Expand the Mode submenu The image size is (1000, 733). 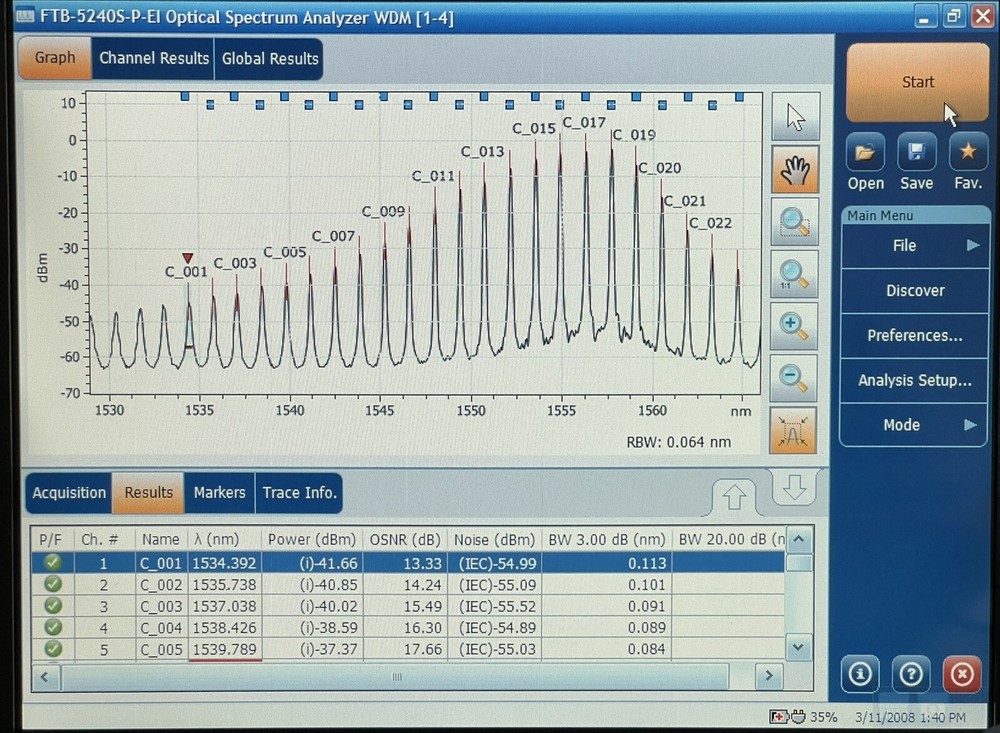913,424
